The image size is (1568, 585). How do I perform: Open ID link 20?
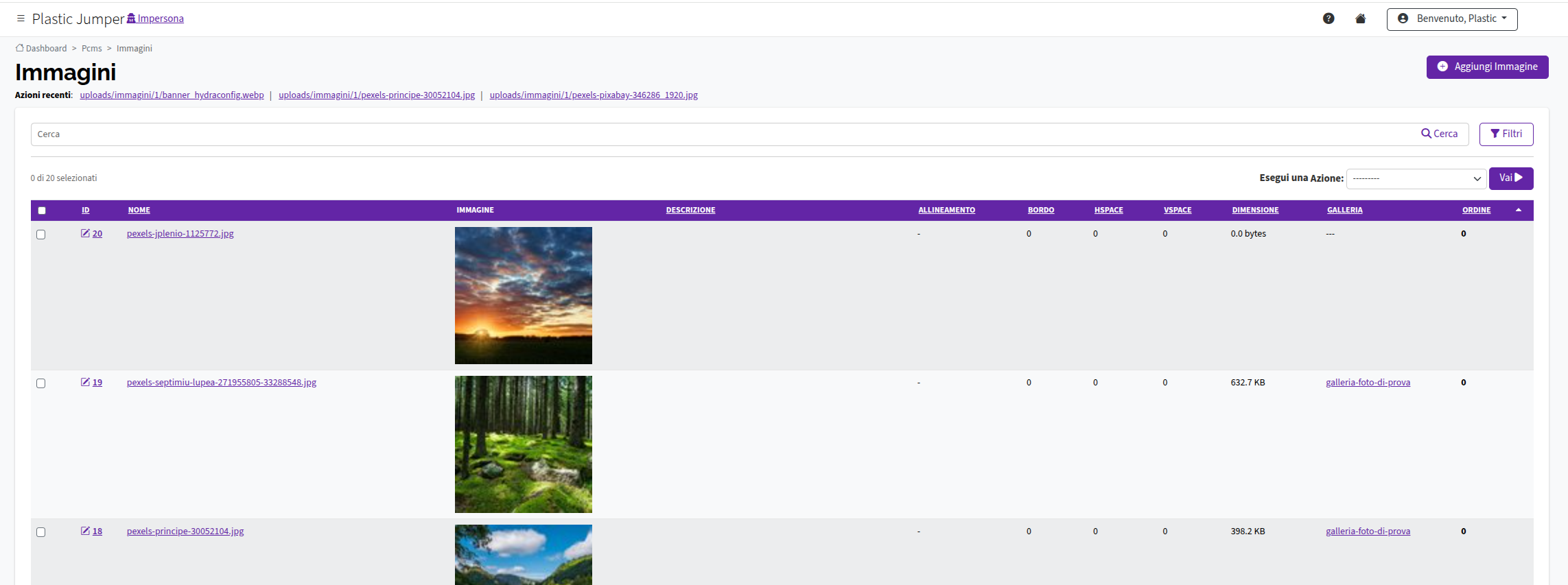(x=97, y=234)
